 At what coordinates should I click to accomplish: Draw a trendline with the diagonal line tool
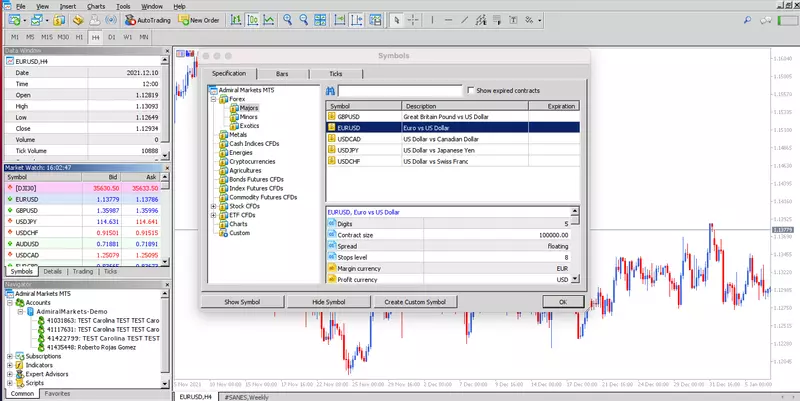pyautogui.click(x=465, y=20)
